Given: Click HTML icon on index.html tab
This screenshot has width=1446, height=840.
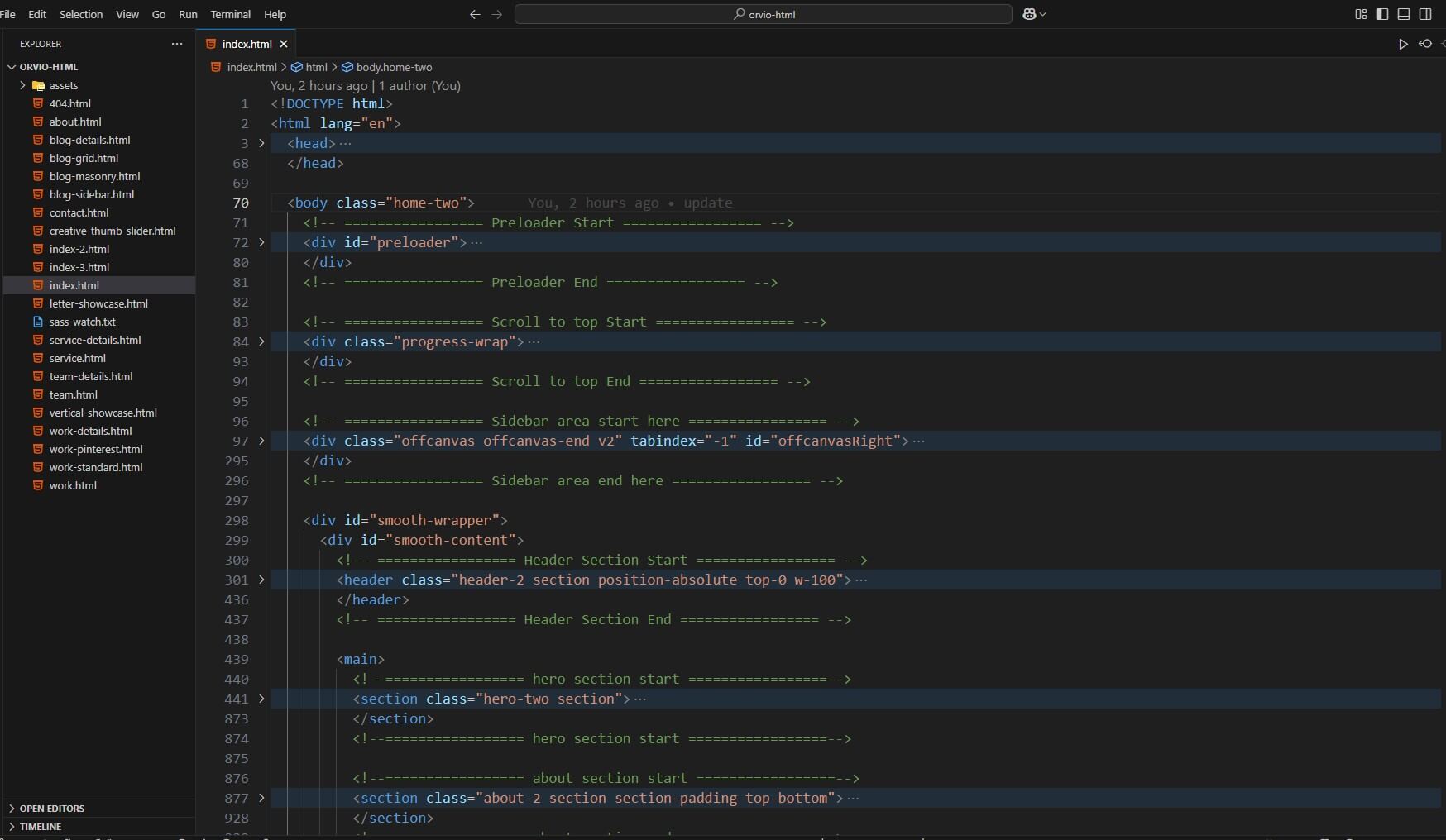Looking at the screenshot, I should click(211, 44).
